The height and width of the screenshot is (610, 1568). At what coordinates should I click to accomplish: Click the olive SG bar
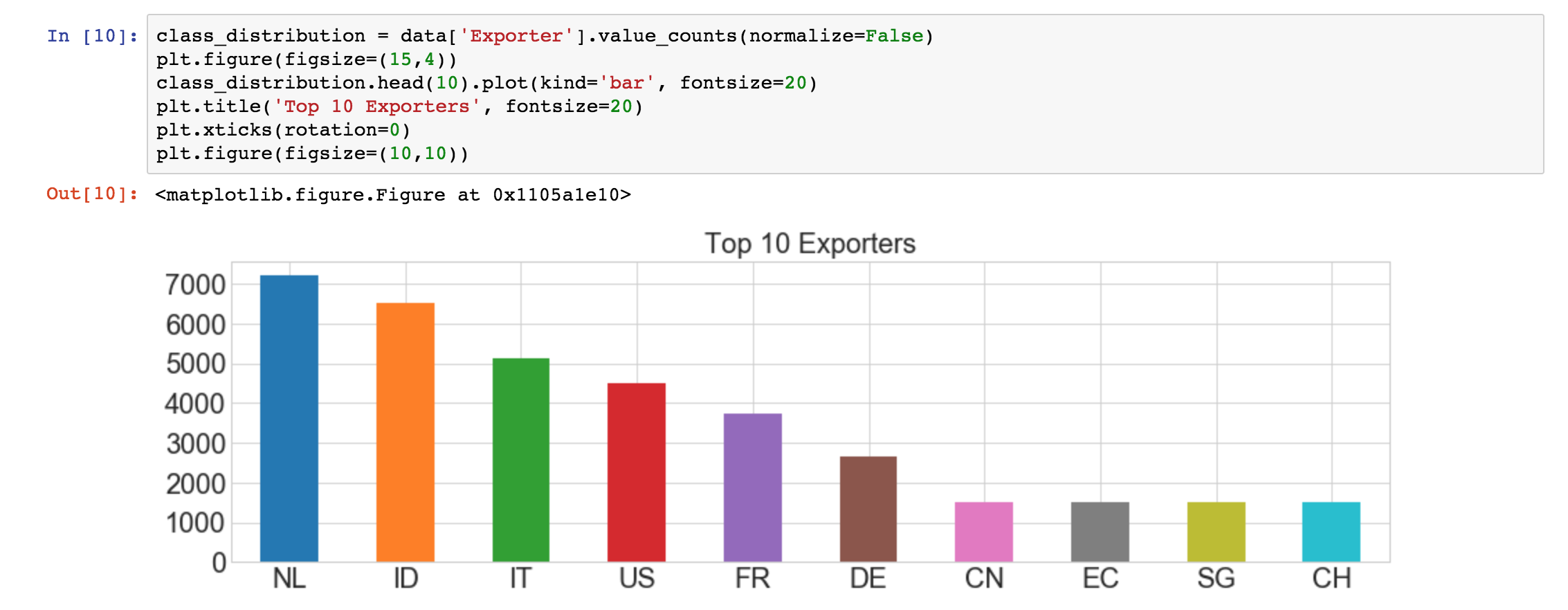pyautogui.click(x=1216, y=532)
